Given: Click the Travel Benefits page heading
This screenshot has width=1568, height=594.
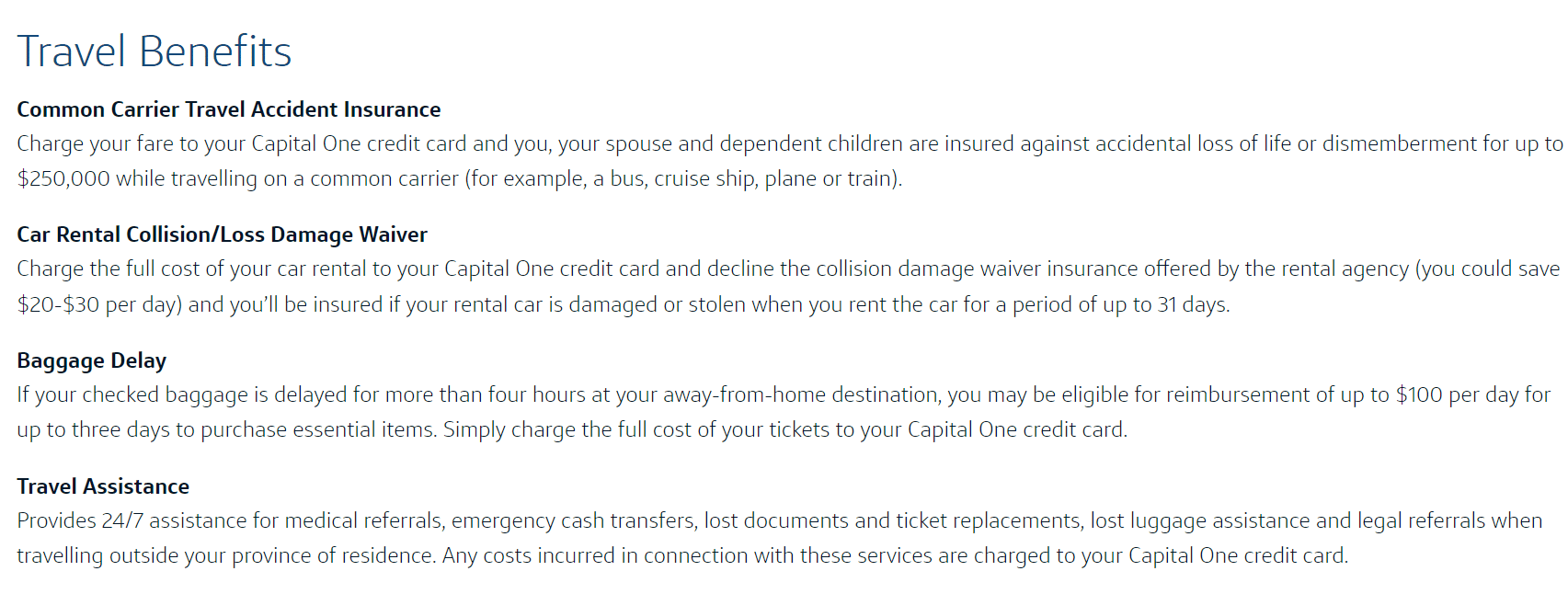Looking at the screenshot, I should point(154,51).
